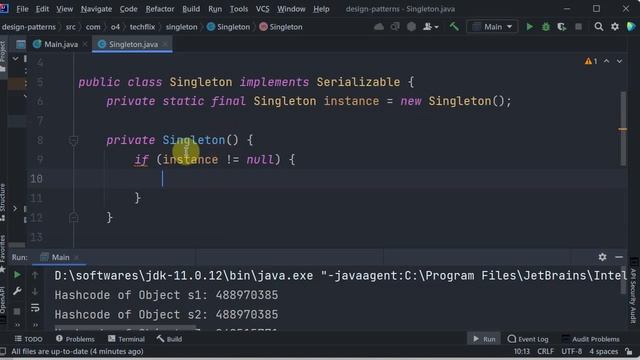This screenshot has height=360, width=640.
Task: Start debugging with the green bug icon
Action: 546,27
